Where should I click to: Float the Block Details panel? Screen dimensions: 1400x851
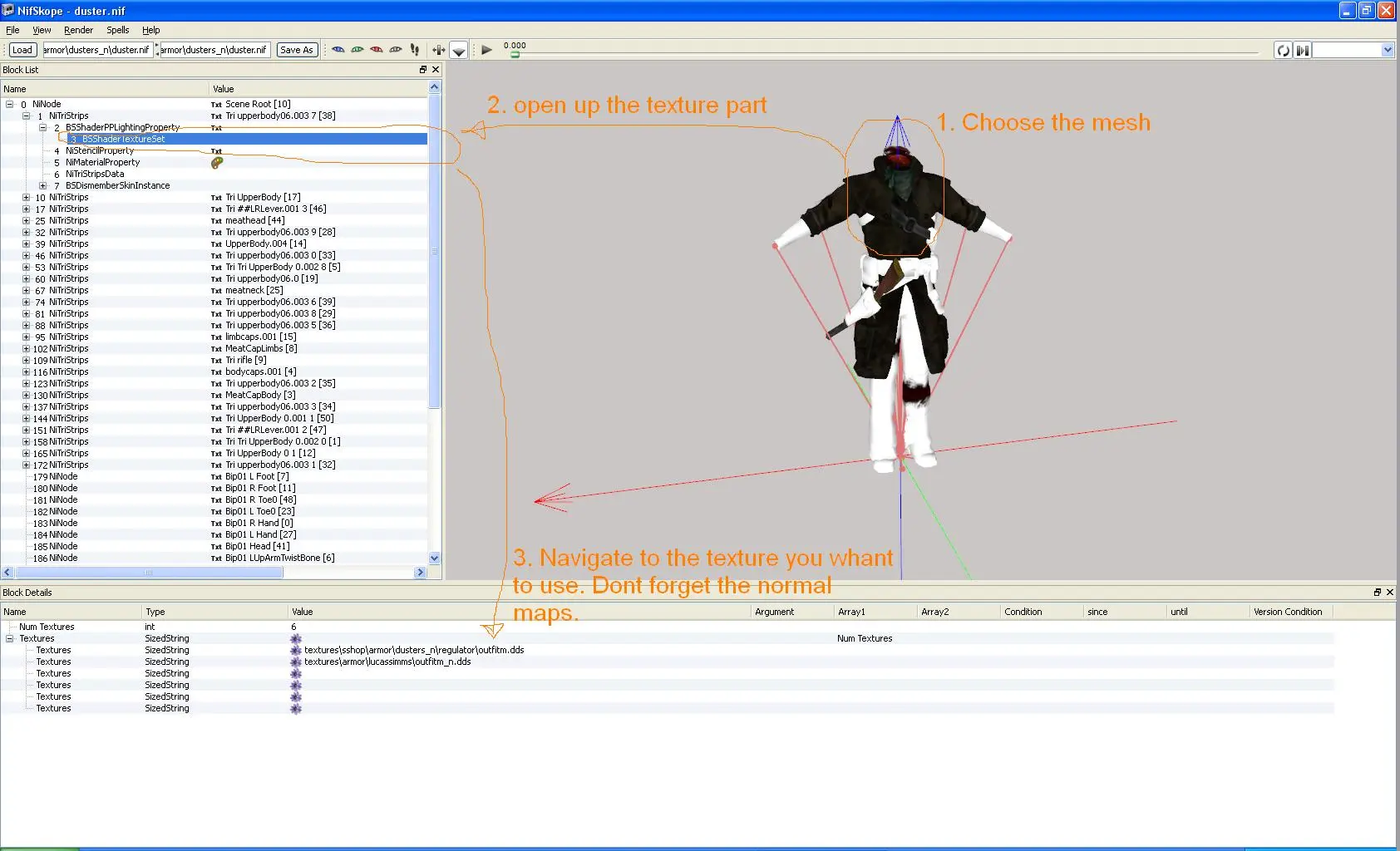tap(1377, 593)
